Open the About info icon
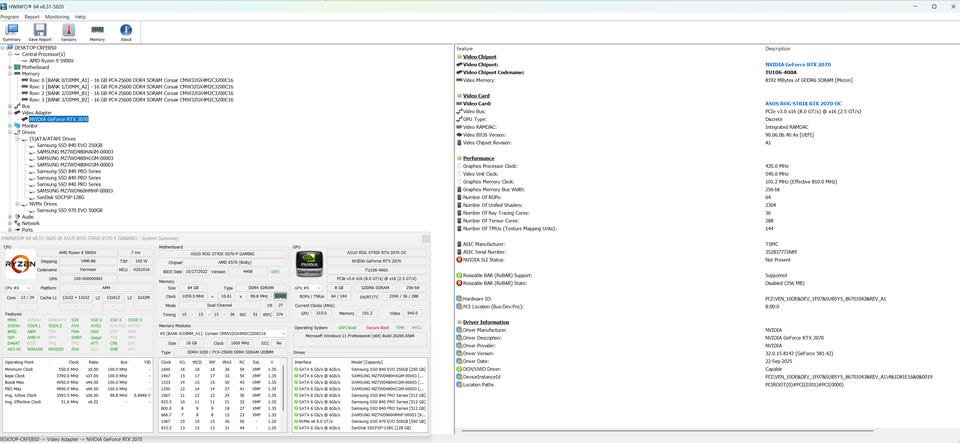 126,29
